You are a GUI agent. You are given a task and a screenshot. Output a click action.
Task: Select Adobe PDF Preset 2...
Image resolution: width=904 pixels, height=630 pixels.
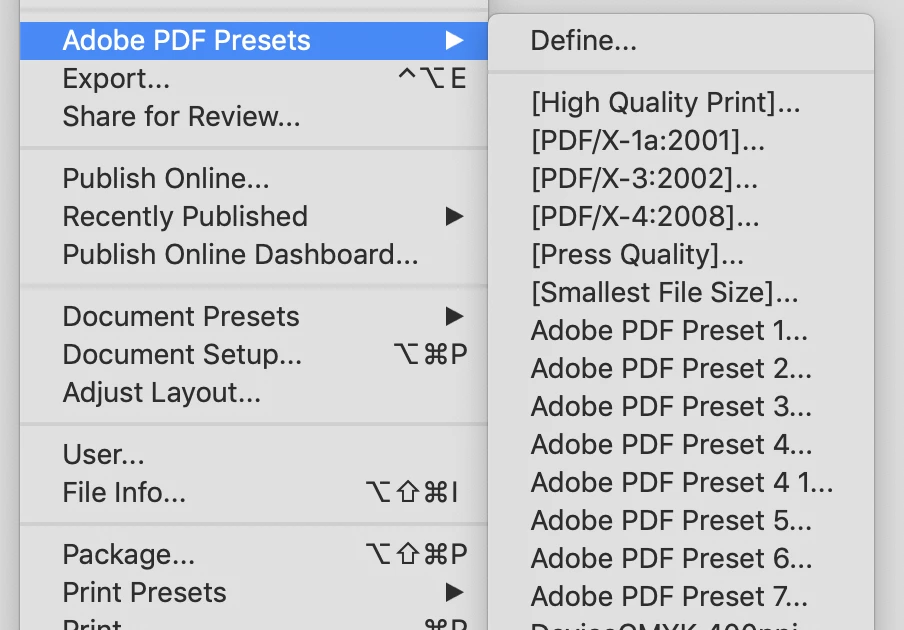point(681,369)
